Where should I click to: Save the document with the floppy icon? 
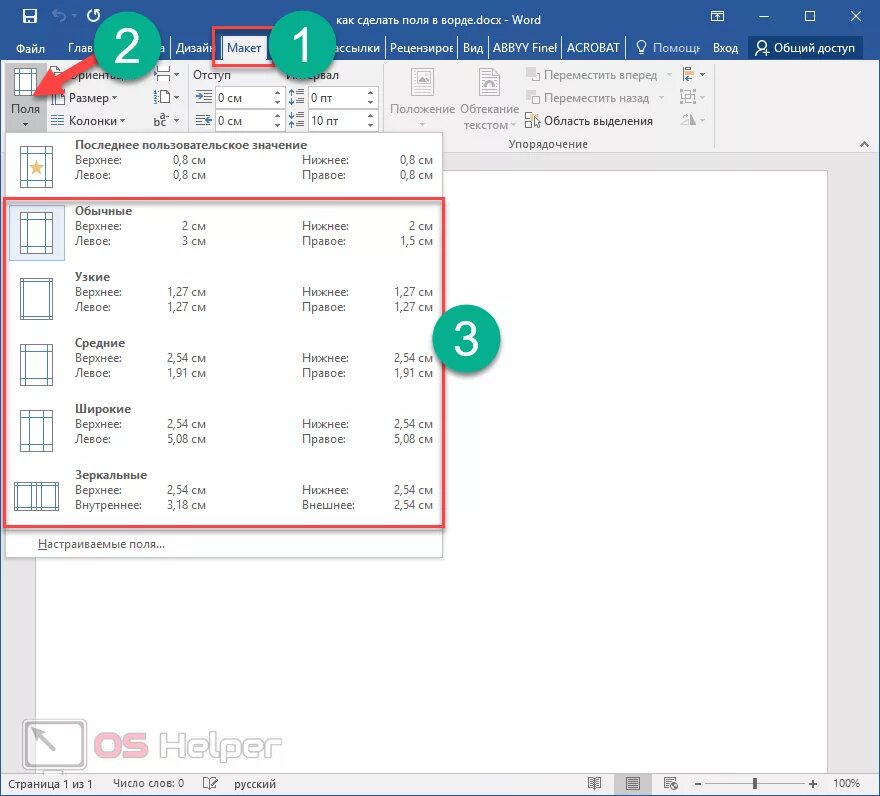tap(29, 16)
